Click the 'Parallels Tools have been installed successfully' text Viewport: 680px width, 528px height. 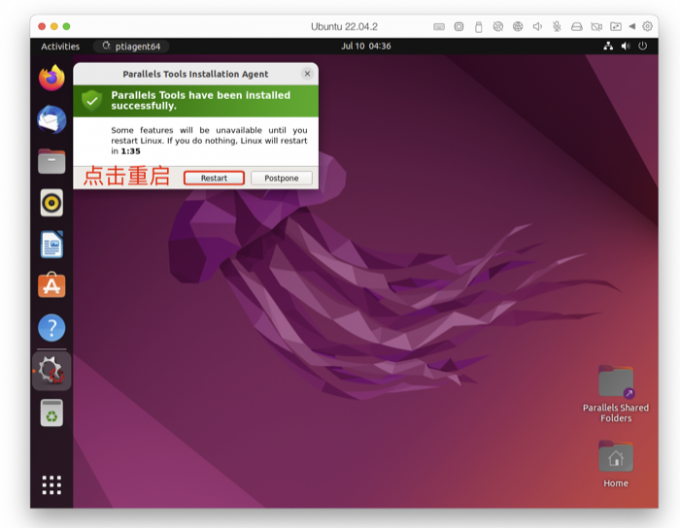[x=201, y=101]
